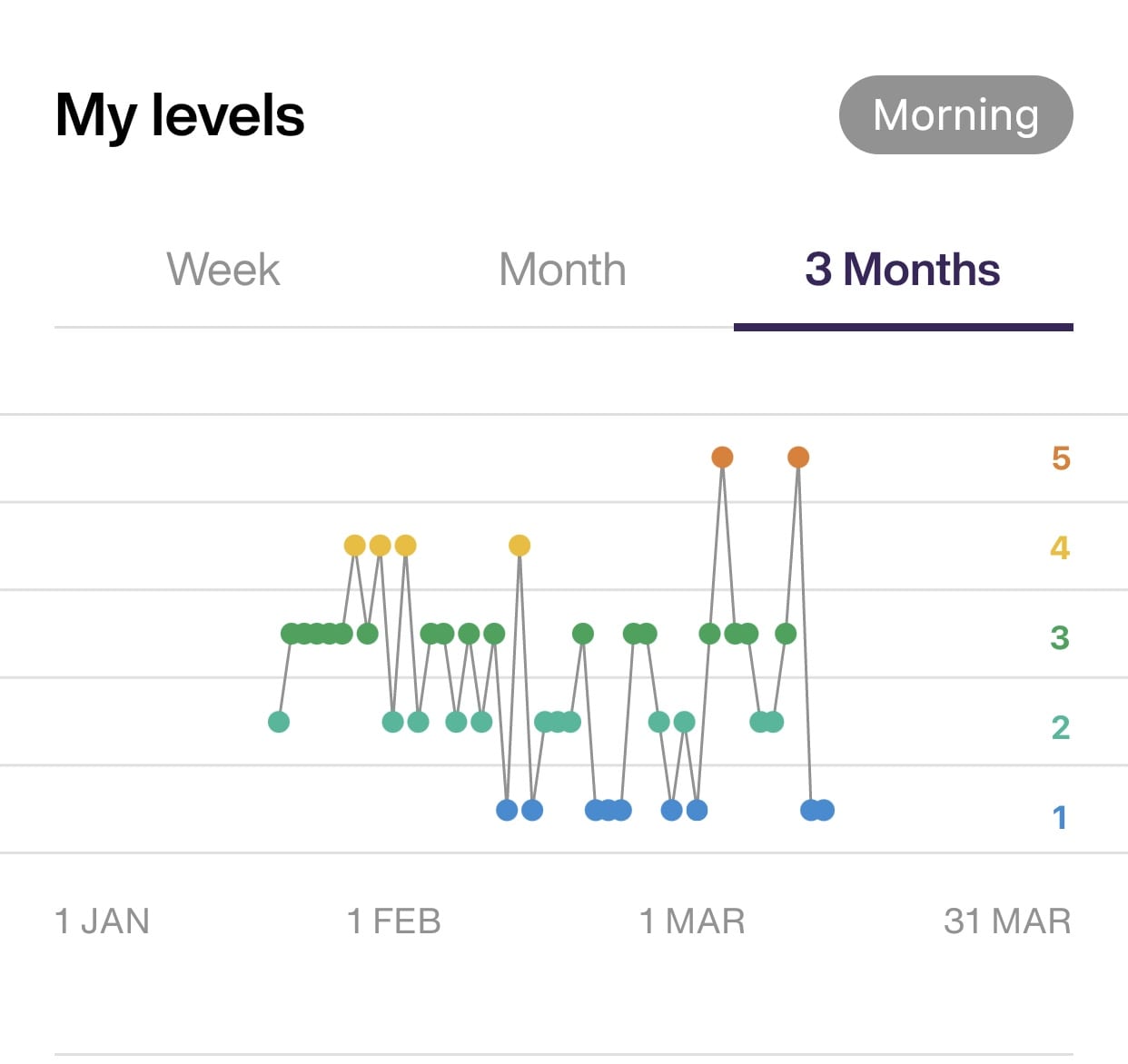The width and height of the screenshot is (1128, 1064).
Task: Select the second orange level 5 point
Action: [798, 458]
